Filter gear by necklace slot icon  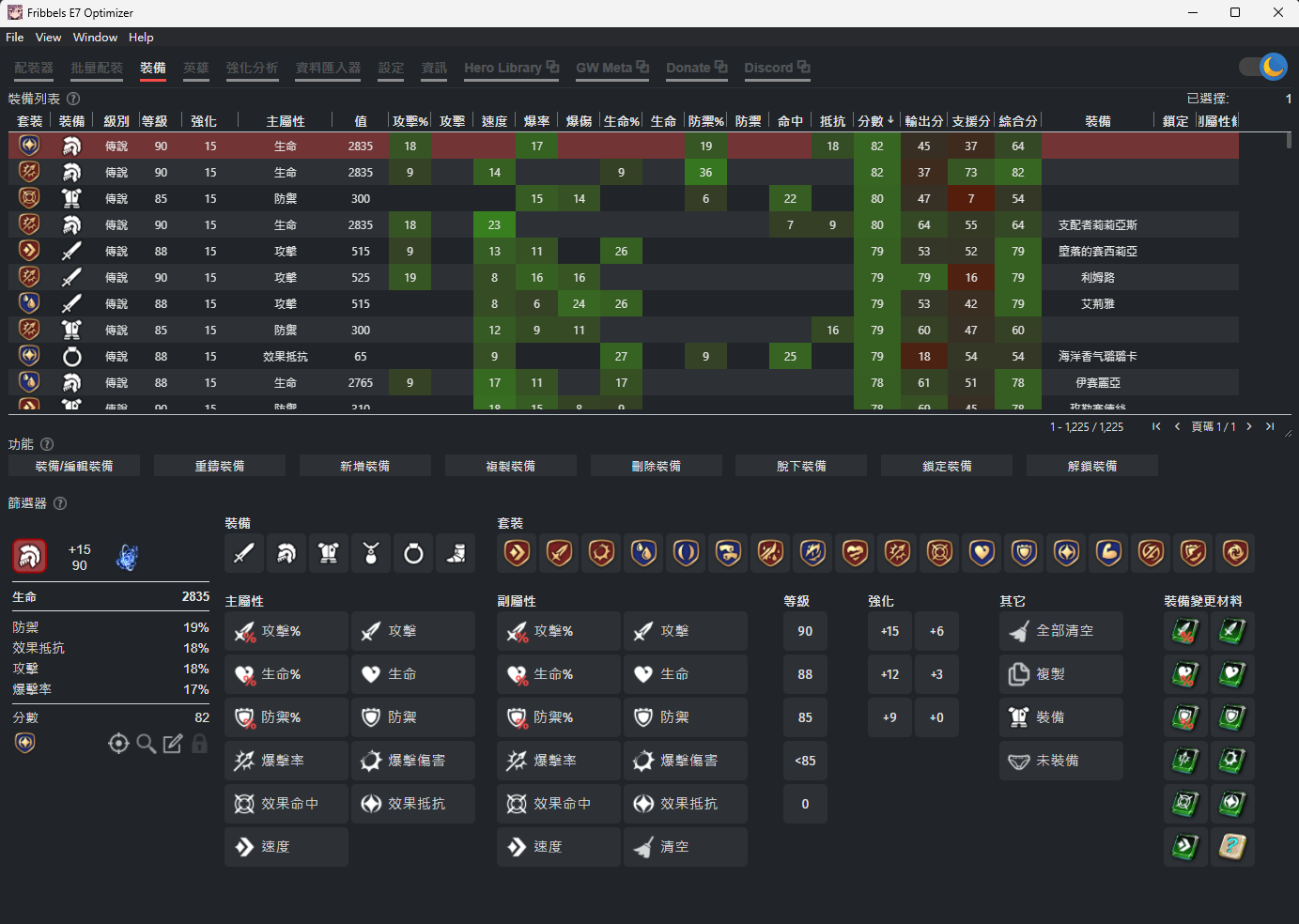pyautogui.click(x=371, y=554)
